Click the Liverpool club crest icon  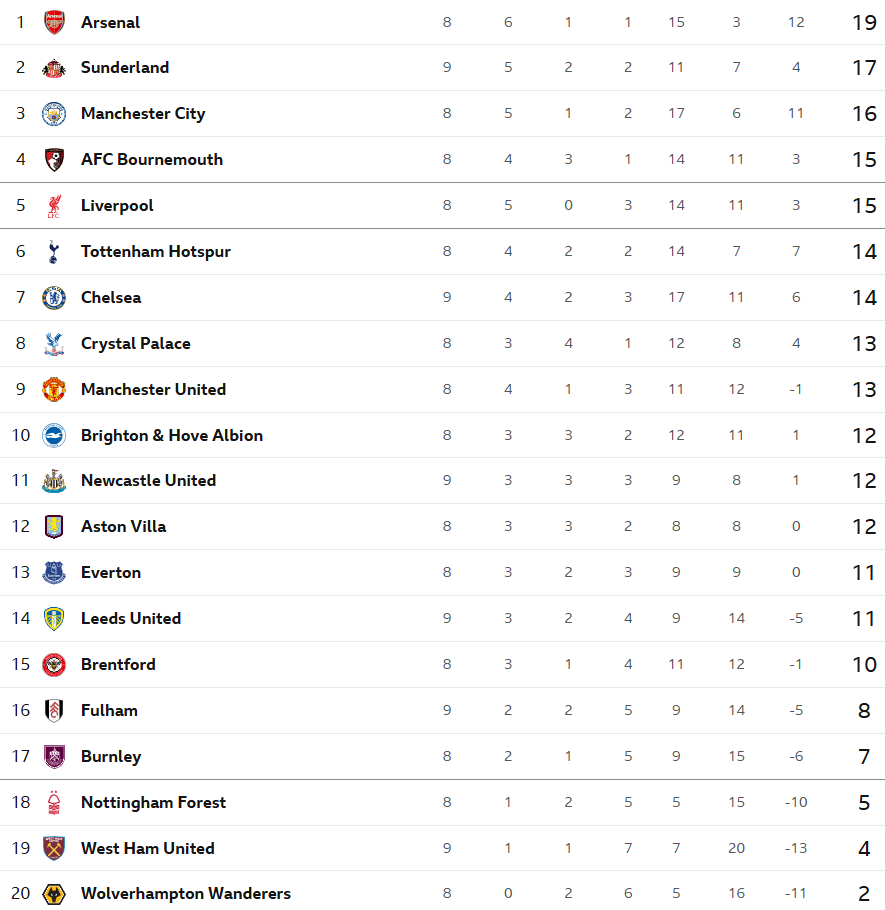(54, 206)
